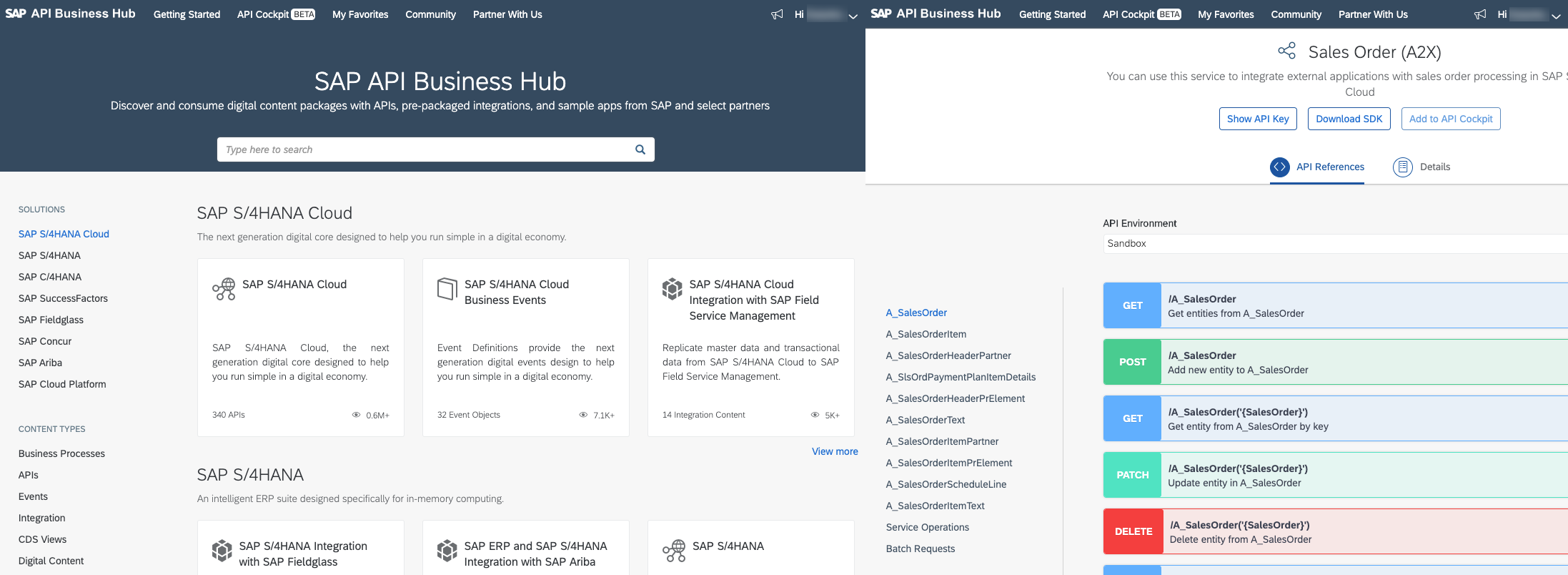Click the SAP S/4HANA API package card icon
The height and width of the screenshot is (575, 1568).
(674, 551)
